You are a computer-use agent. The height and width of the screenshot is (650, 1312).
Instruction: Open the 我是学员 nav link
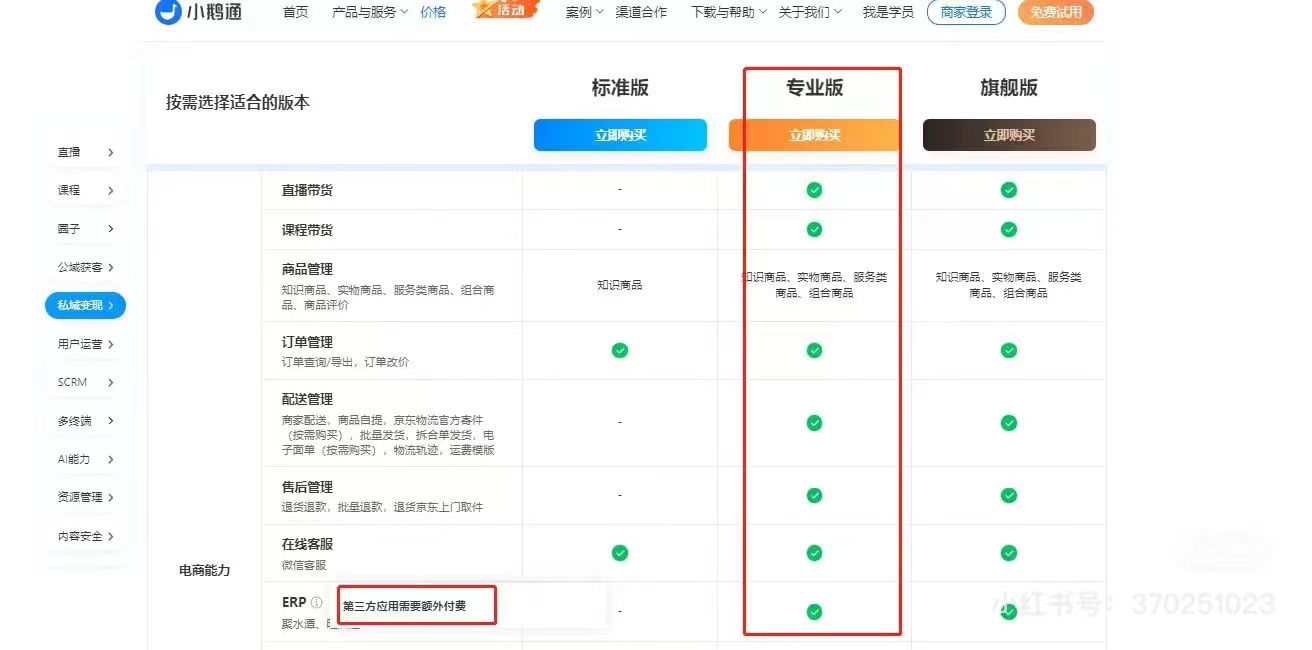(888, 12)
